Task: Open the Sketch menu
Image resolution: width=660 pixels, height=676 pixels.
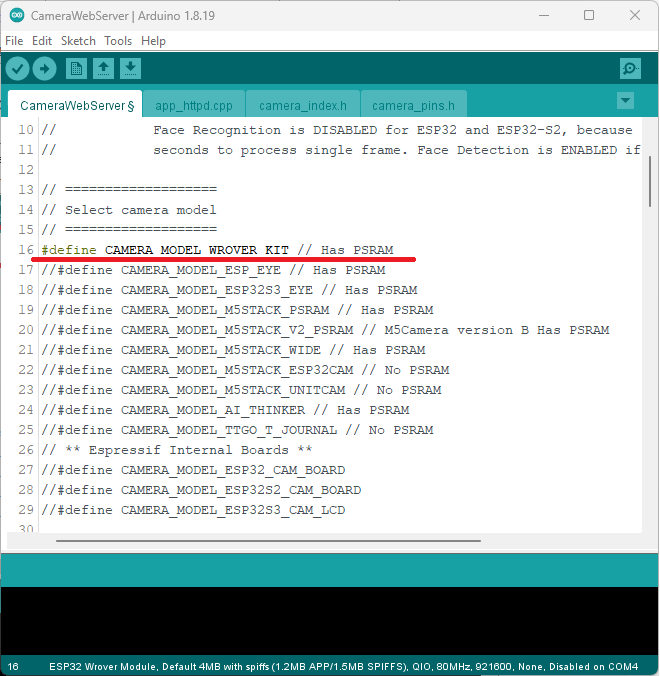Action: (78, 41)
